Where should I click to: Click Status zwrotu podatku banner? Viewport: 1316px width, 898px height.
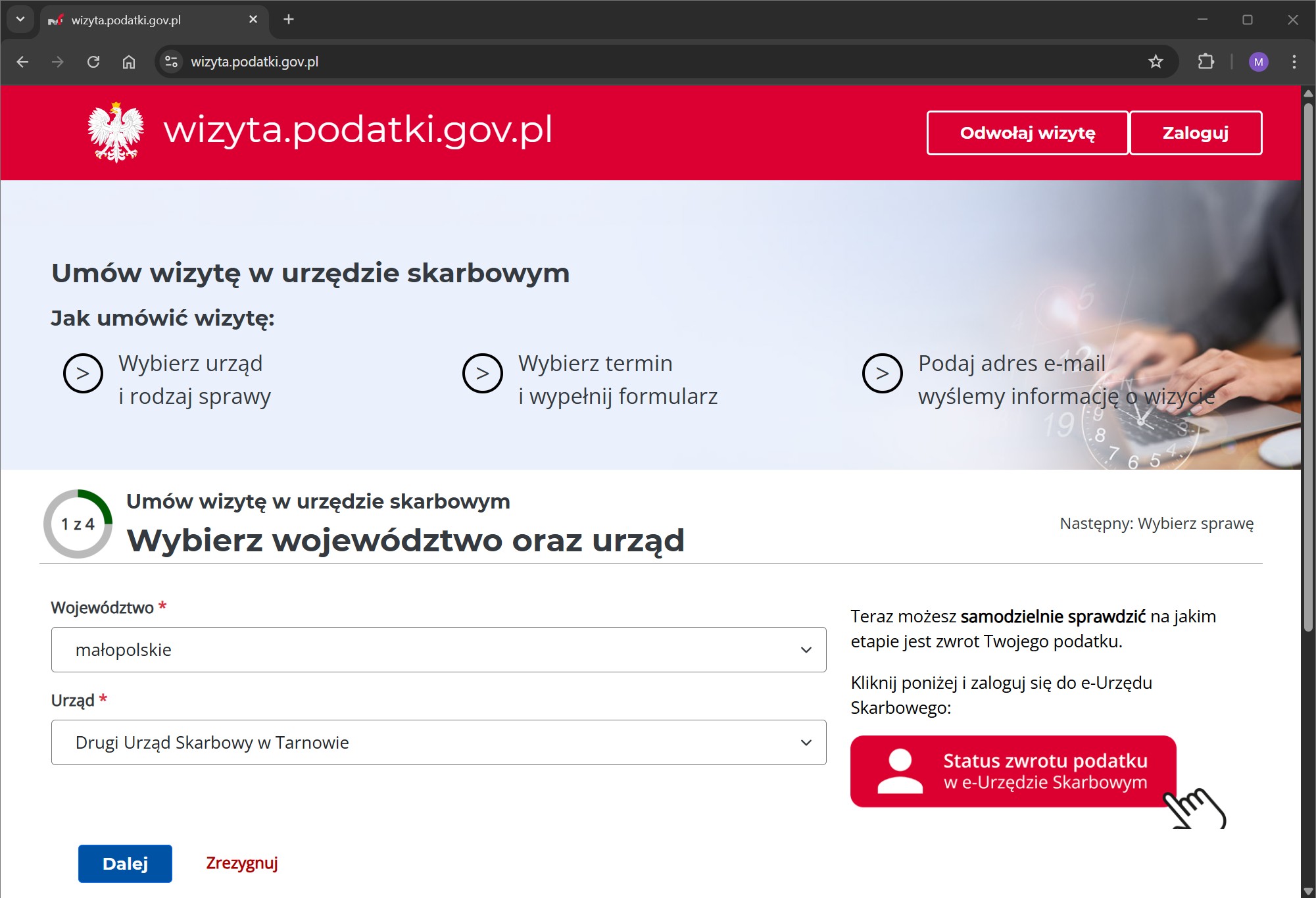[x=1013, y=771]
